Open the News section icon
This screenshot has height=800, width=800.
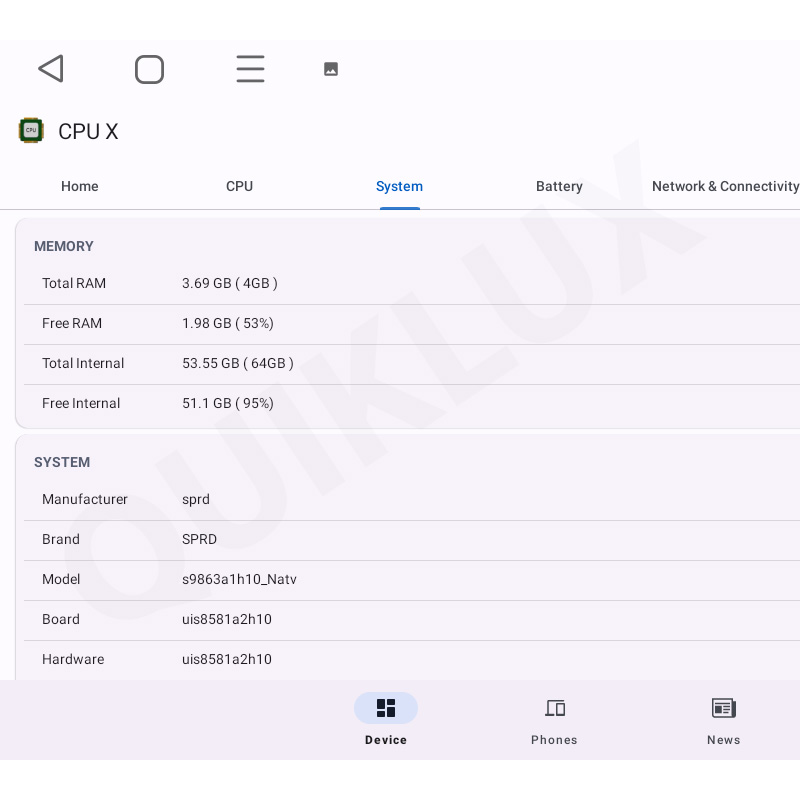point(723,709)
